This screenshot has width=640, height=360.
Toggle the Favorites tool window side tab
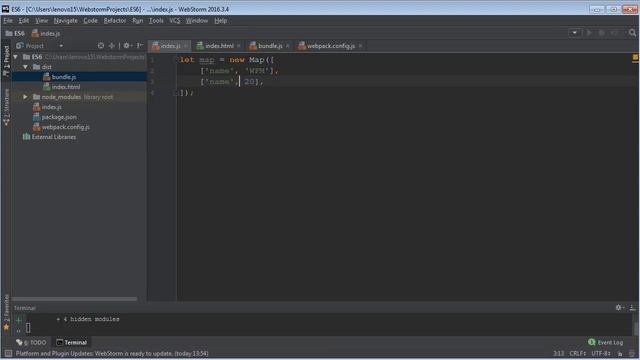coord(6,312)
